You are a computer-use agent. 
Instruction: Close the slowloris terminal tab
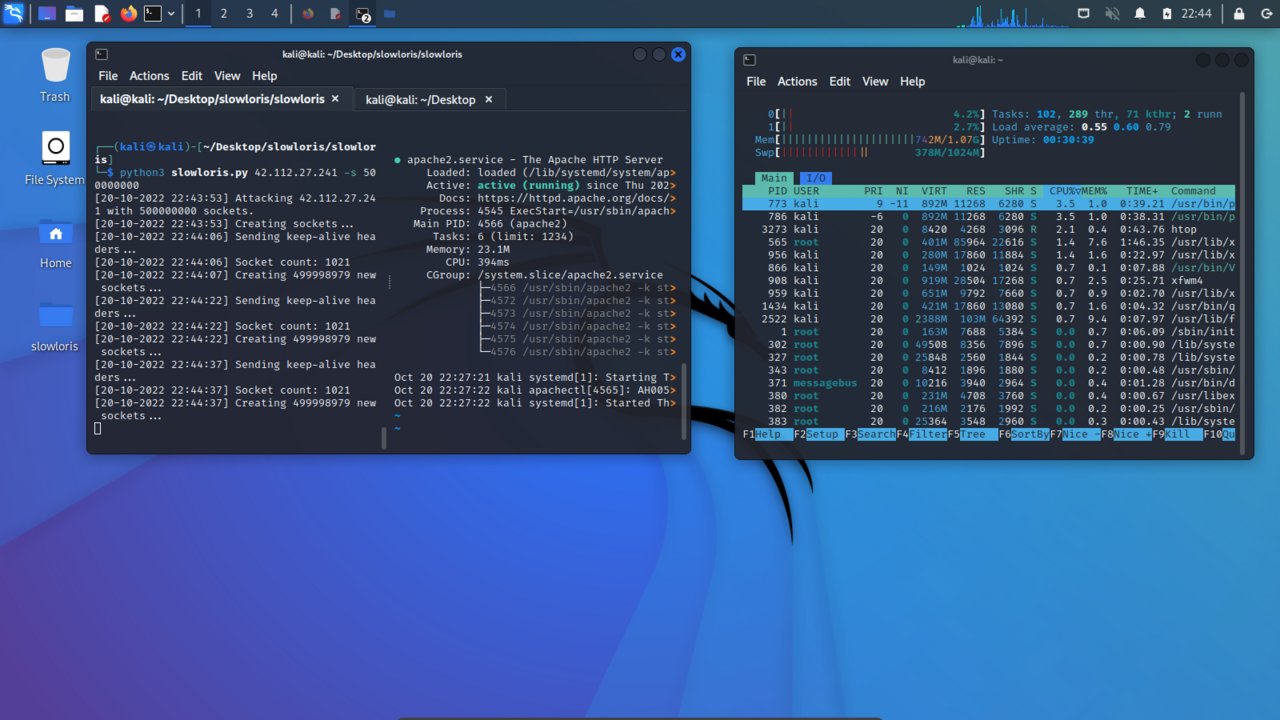tap(335, 99)
